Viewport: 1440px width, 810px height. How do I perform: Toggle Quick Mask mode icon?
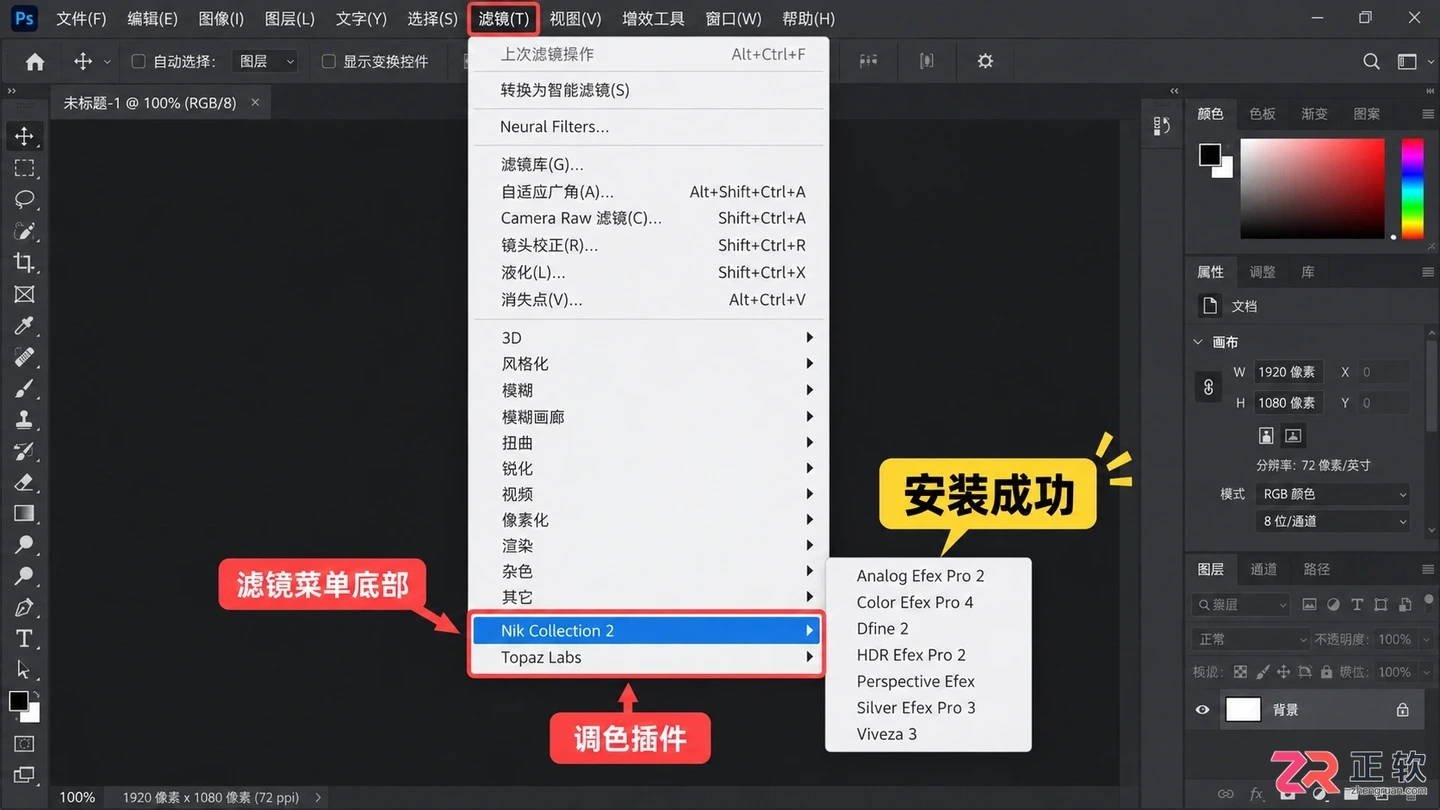pyautogui.click(x=24, y=743)
